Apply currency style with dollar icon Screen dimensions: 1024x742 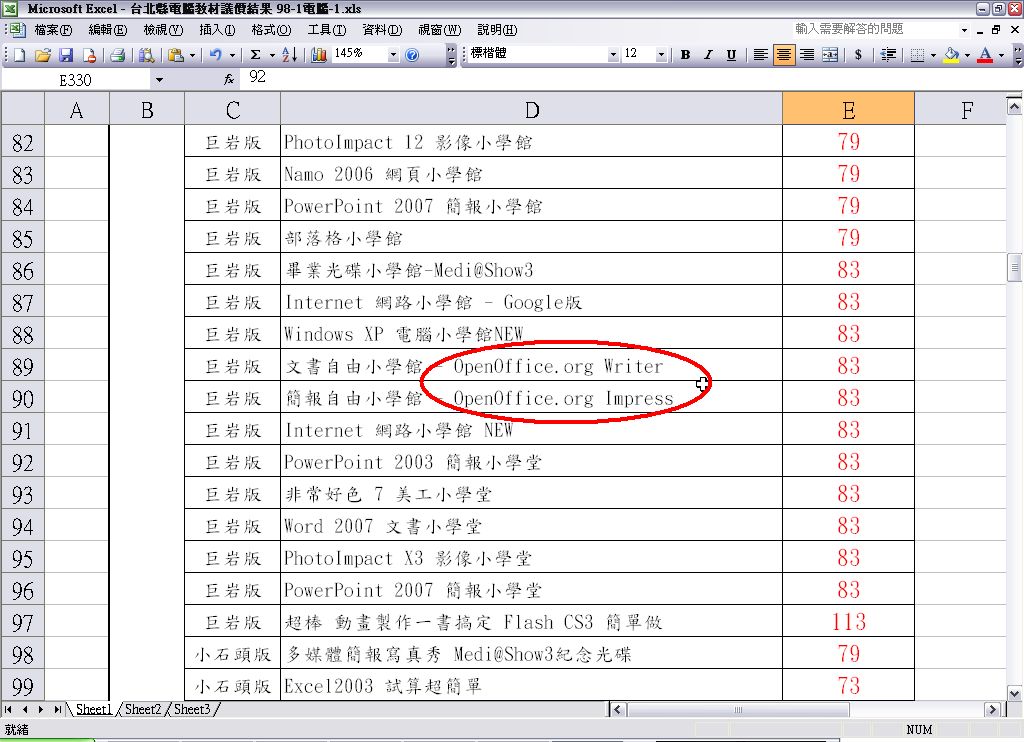coord(858,56)
